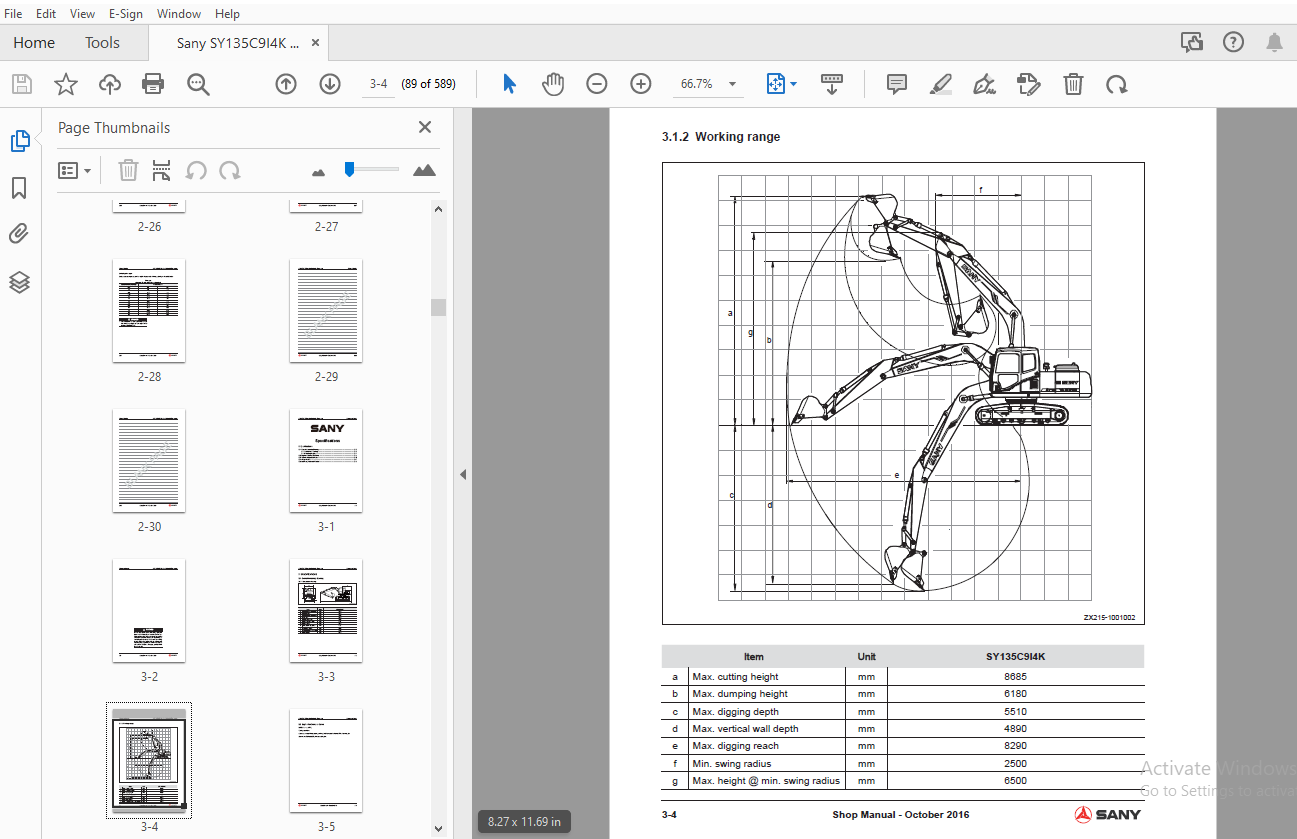Open the Edit menu
The width and height of the screenshot is (1297, 839).
[x=46, y=14]
